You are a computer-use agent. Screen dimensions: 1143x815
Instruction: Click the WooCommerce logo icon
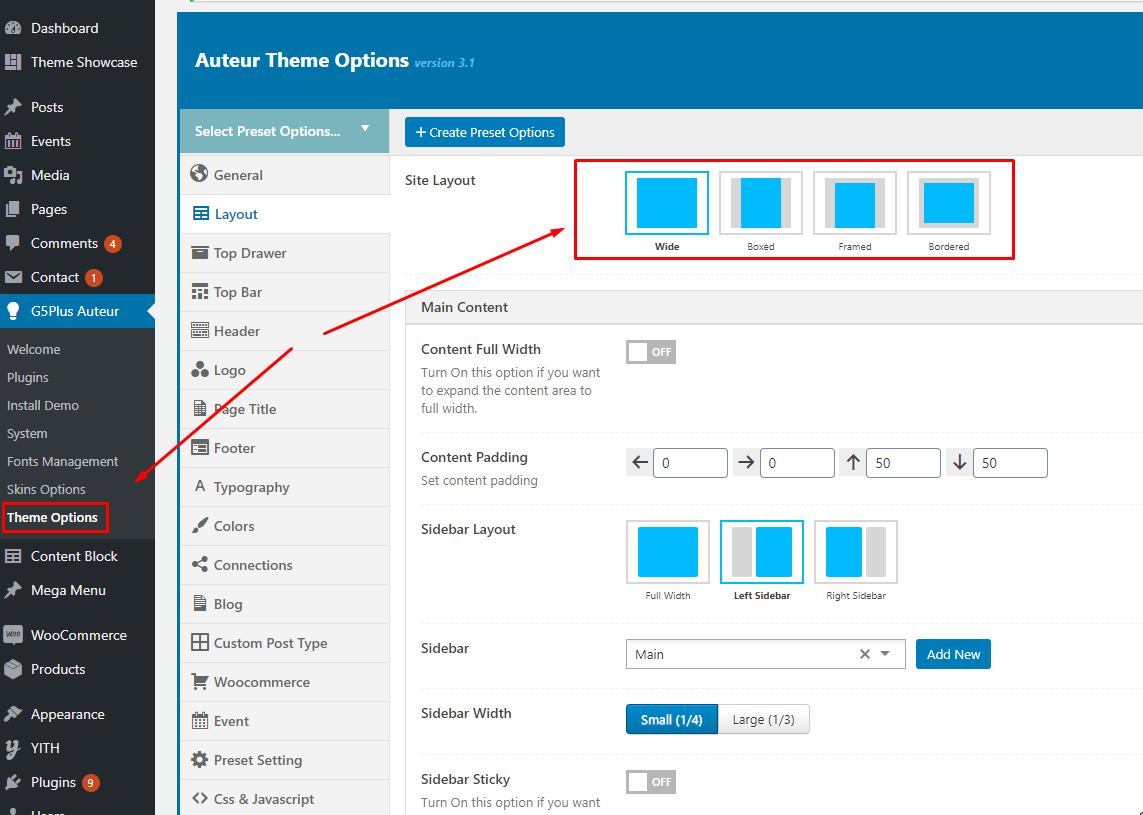click(12, 635)
